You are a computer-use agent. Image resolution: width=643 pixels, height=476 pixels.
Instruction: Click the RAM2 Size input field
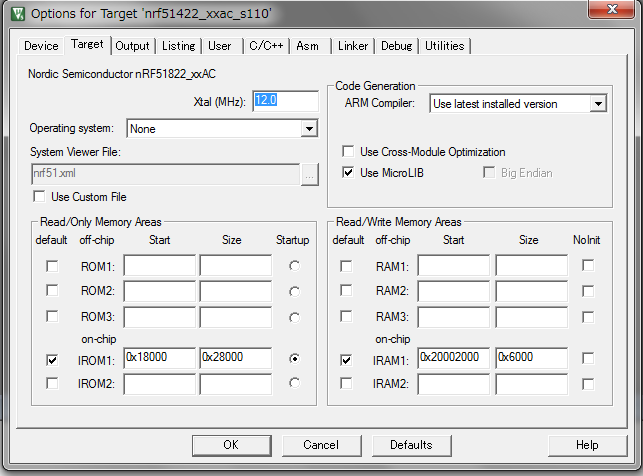click(531, 291)
